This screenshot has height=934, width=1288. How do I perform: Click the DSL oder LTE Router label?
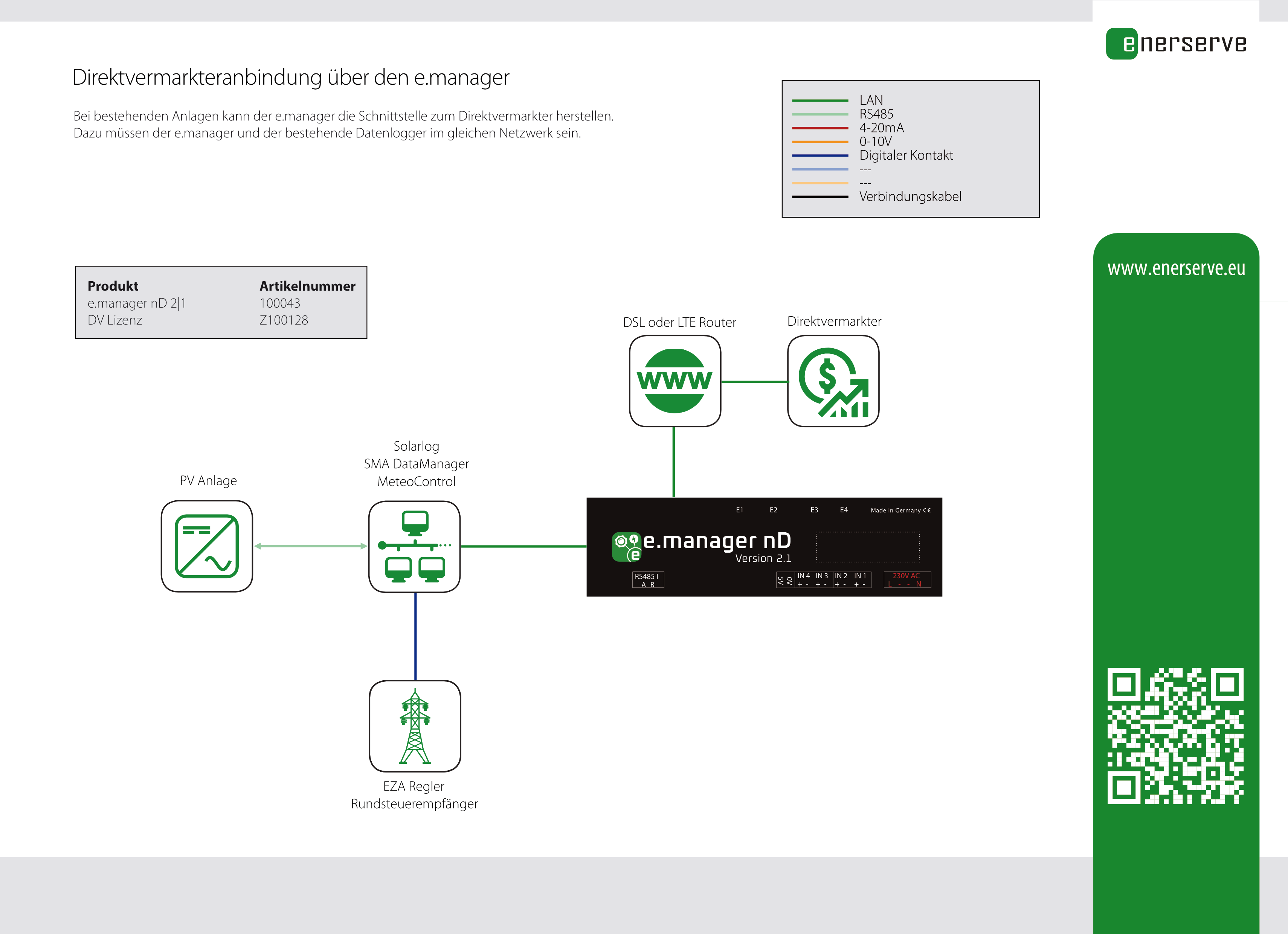pos(679,323)
